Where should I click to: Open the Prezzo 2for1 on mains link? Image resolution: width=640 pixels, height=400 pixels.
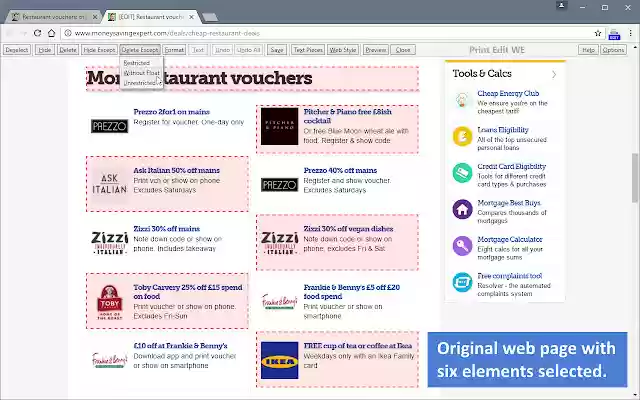[171, 112]
